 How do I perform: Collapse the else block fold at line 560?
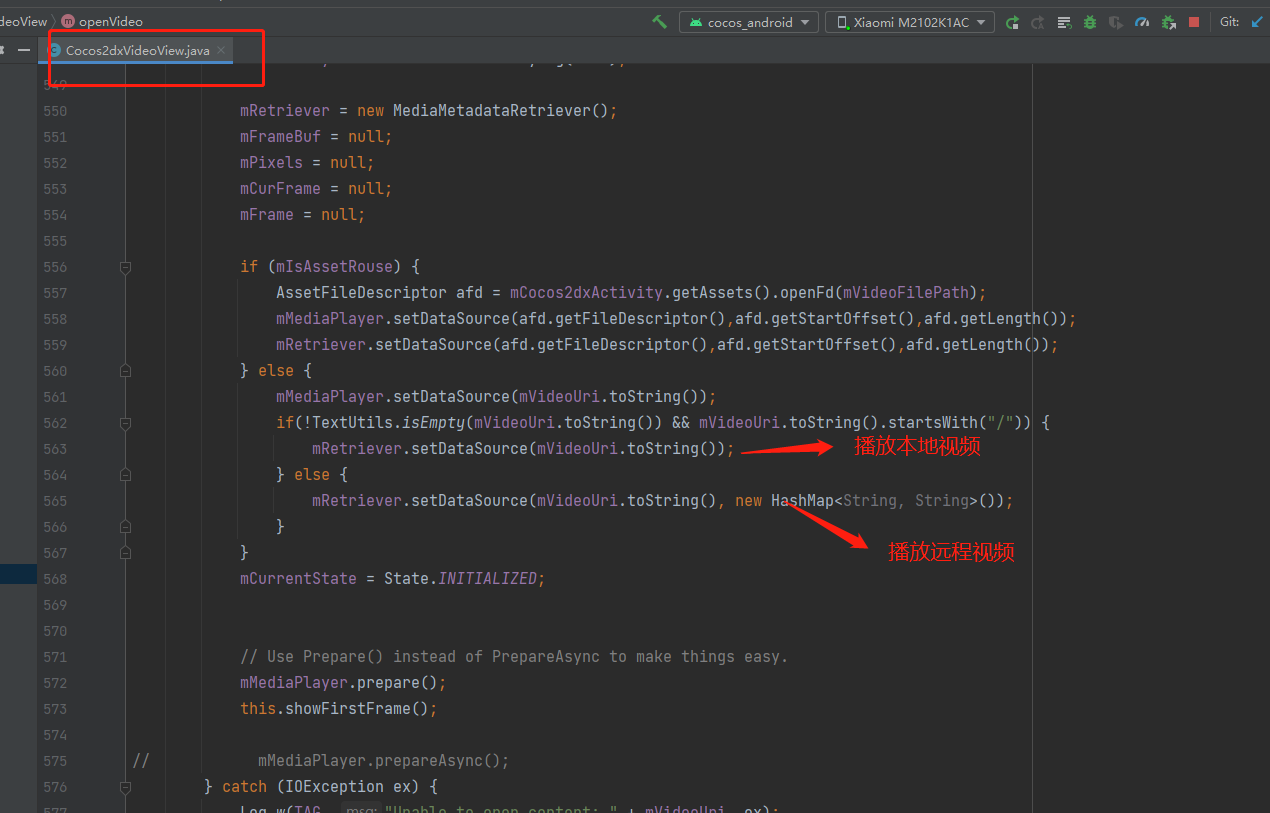point(125,371)
